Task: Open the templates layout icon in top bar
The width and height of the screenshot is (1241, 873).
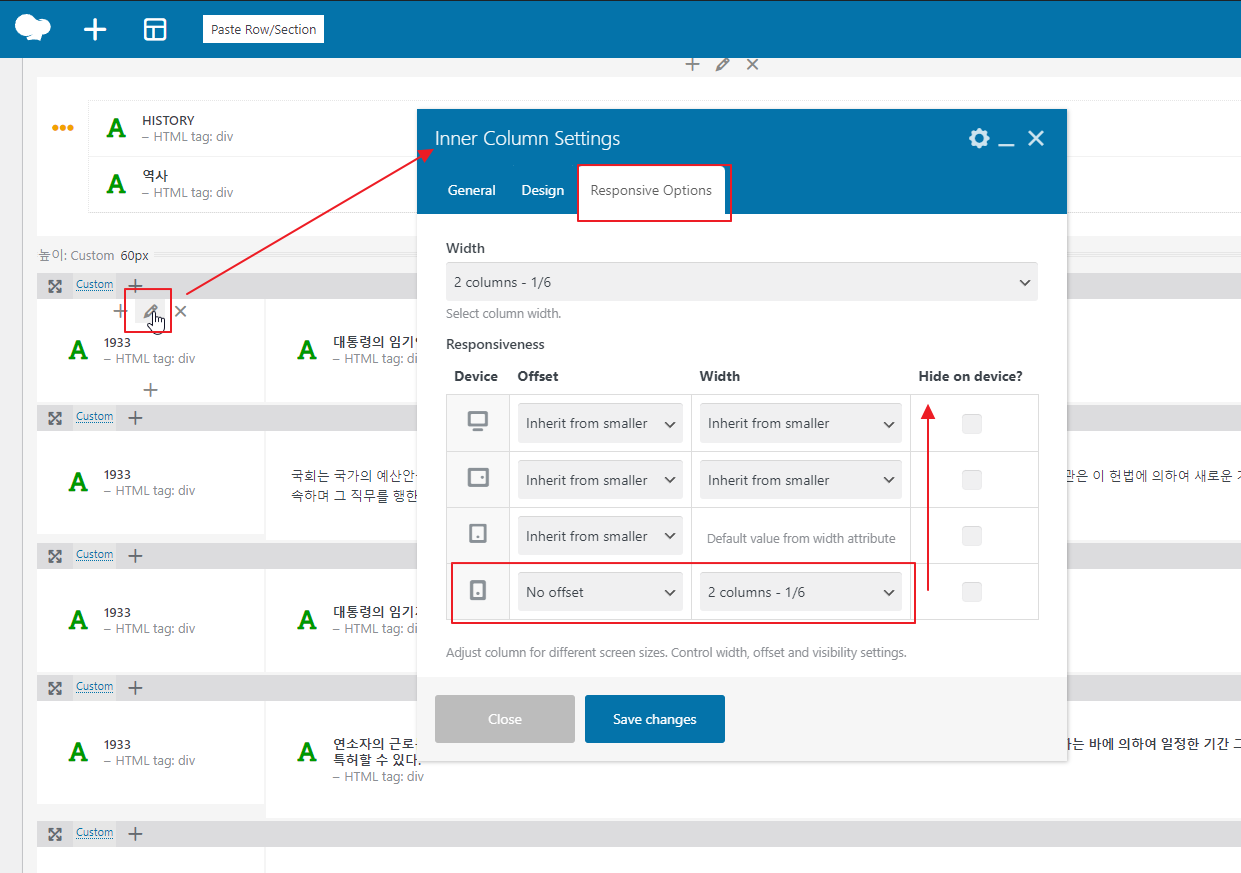Action: (155, 29)
